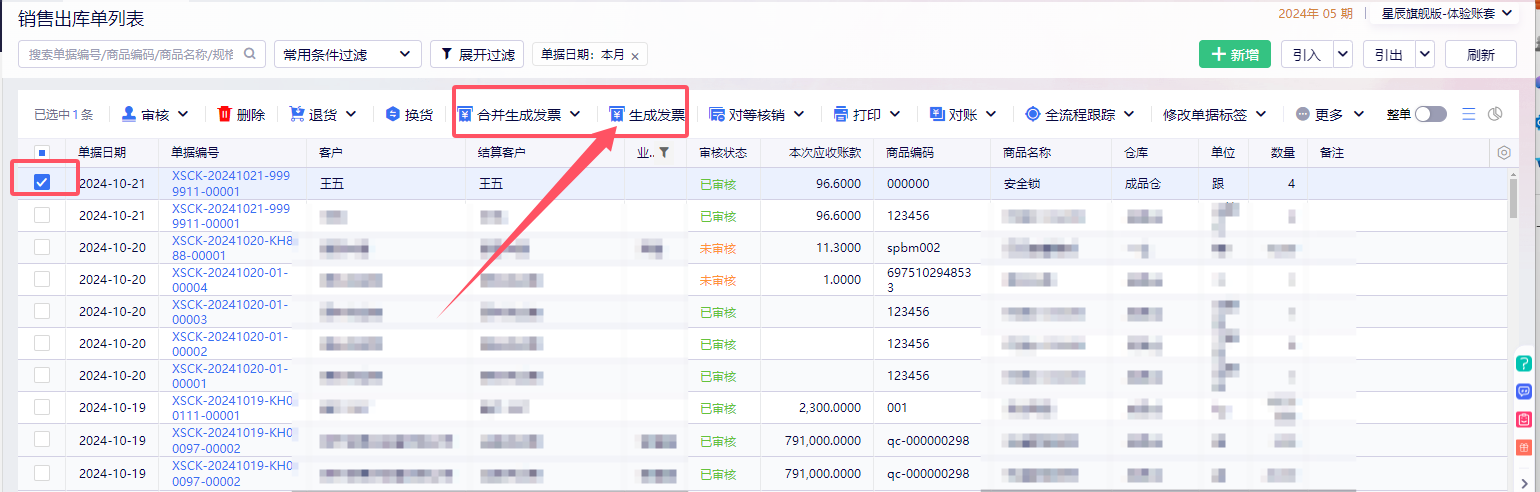Check row XSCK-20241020-01-00001
The width and height of the screenshot is (1540, 492).
click(42, 375)
